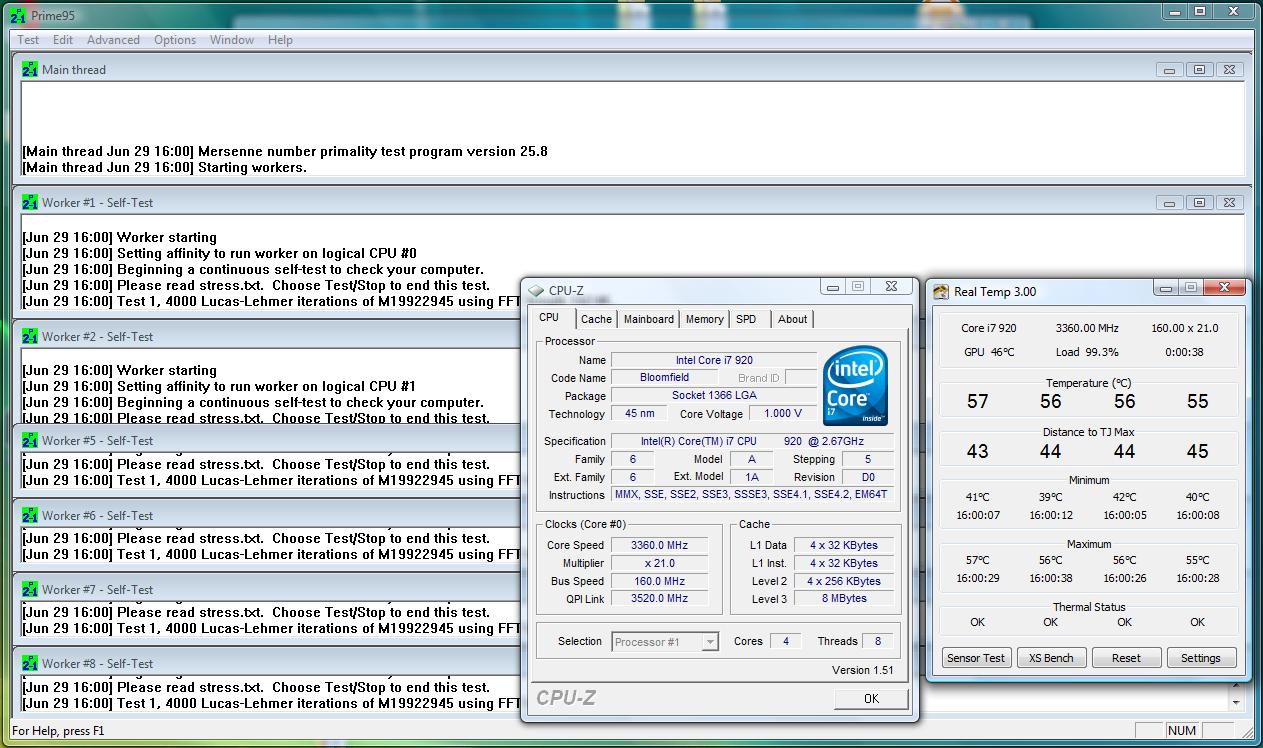
Task: Click the 'GPU 46°C' reading in Real Temp
Action: click(x=989, y=352)
